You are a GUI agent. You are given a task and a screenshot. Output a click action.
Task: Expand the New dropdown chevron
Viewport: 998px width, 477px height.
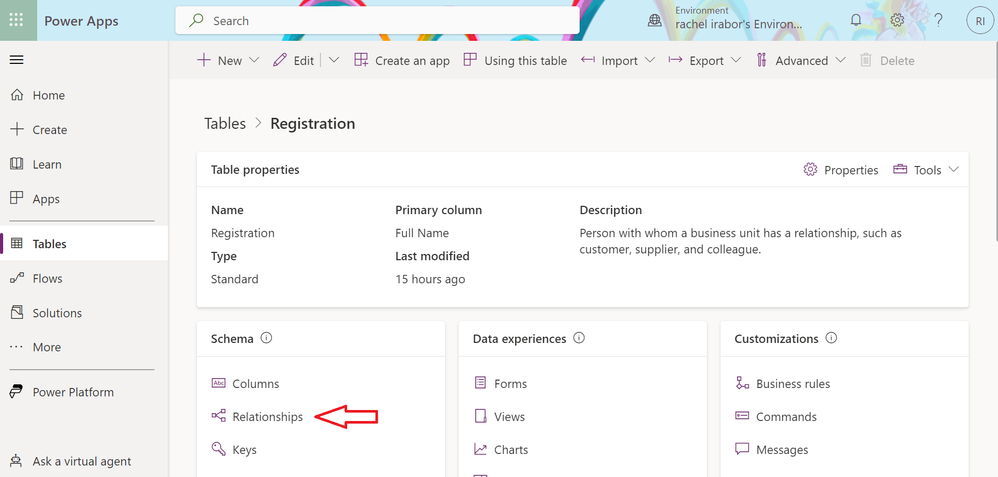(254, 61)
